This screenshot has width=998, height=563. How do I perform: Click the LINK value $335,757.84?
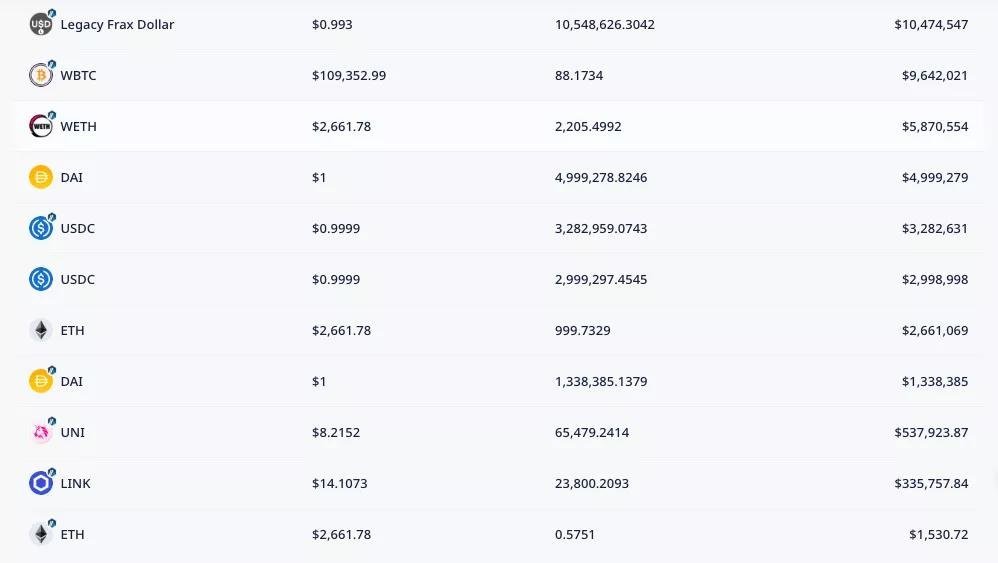pos(931,483)
